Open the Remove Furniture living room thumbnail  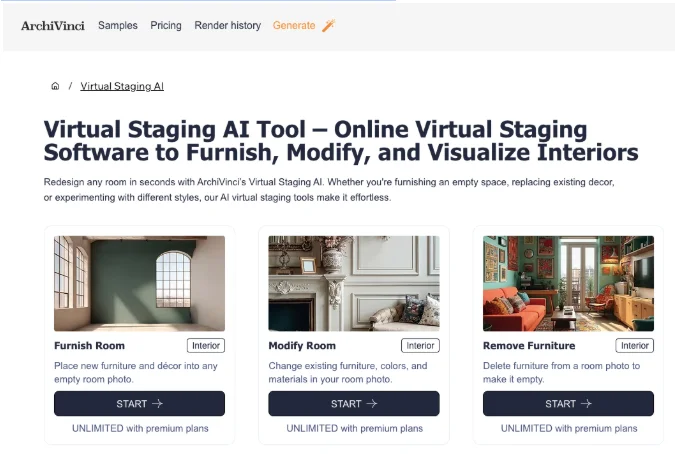point(568,283)
